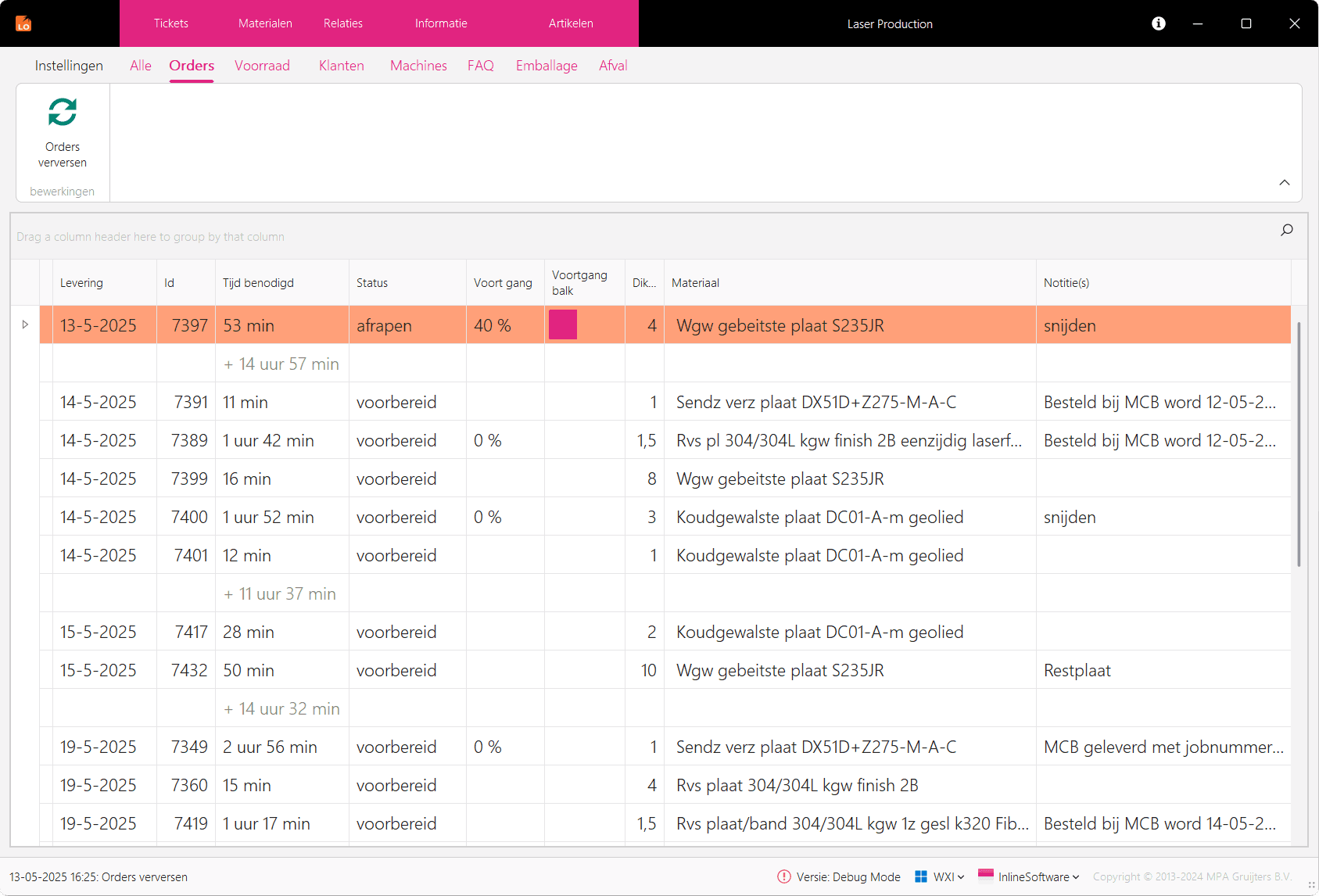
Task: Open the InlineSoftware dropdown
Action: pos(1038,876)
